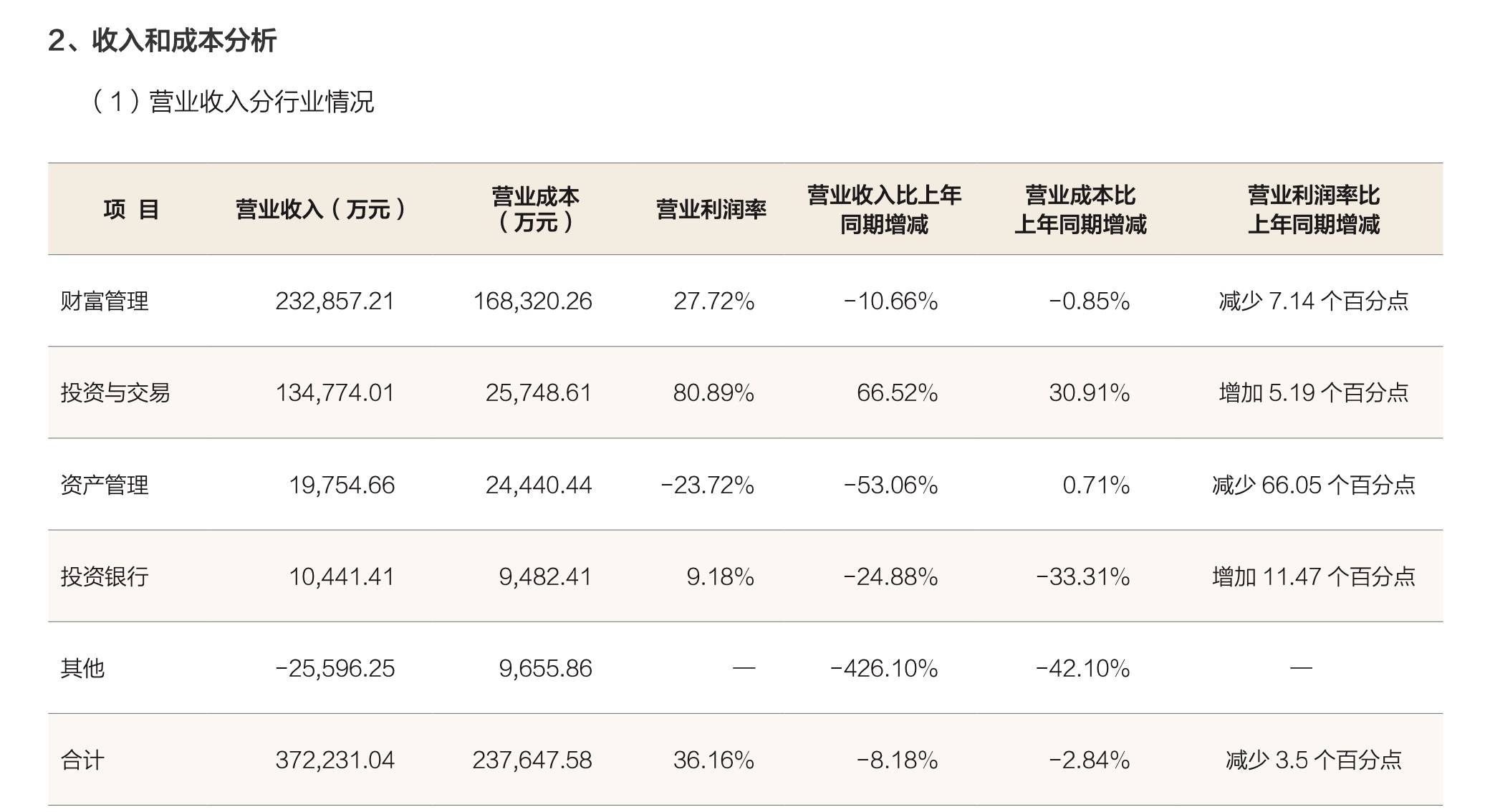The image size is (1490, 812).
Task: Click the 营业收入(万元) column header
Action: pos(321,210)
